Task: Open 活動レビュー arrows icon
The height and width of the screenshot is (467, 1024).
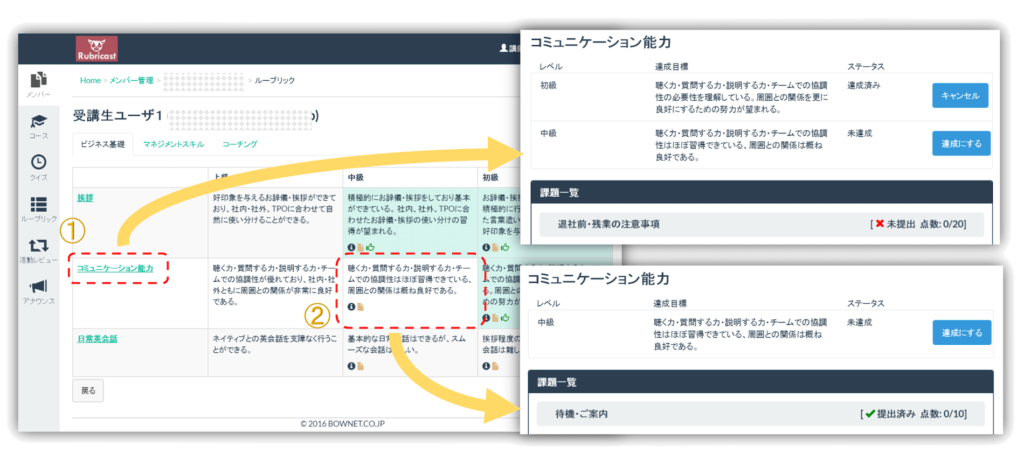Action: coord(38,250)
